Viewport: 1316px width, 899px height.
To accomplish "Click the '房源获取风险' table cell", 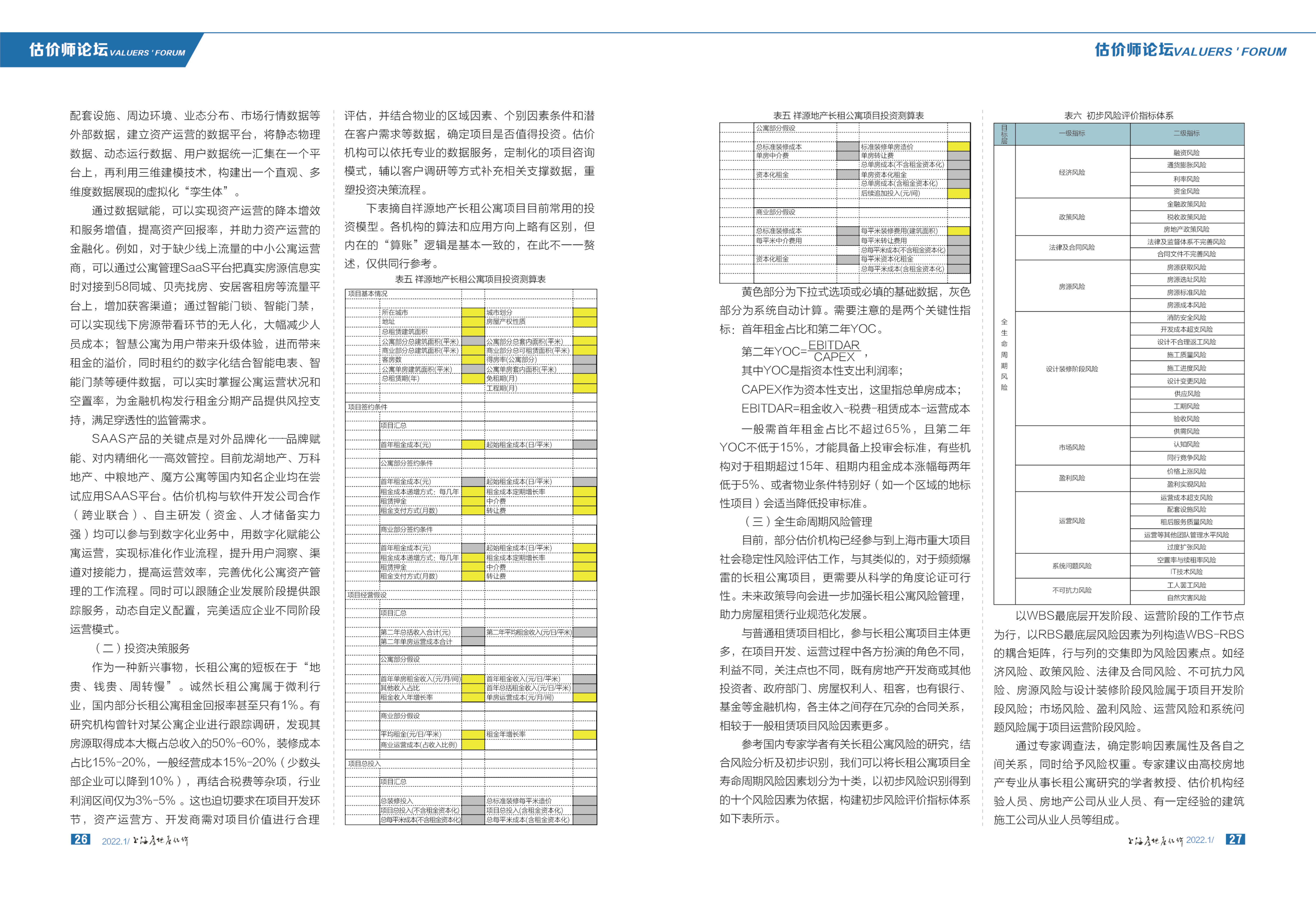I will click(1187, 267).
